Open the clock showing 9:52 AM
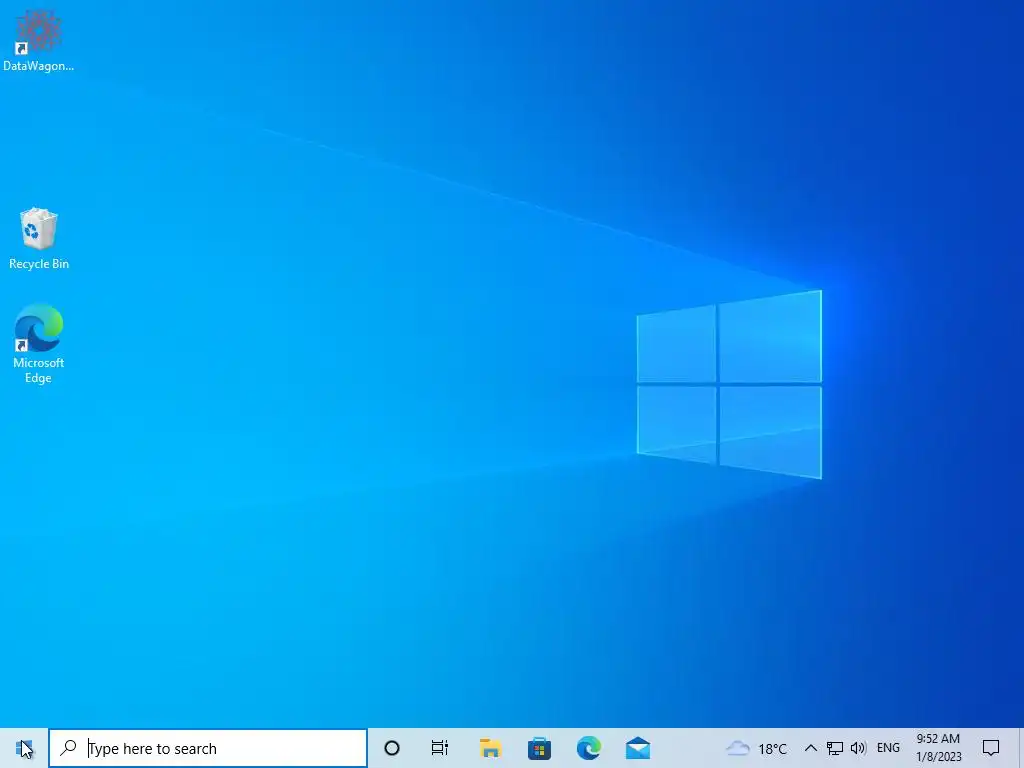 point(938,748)
